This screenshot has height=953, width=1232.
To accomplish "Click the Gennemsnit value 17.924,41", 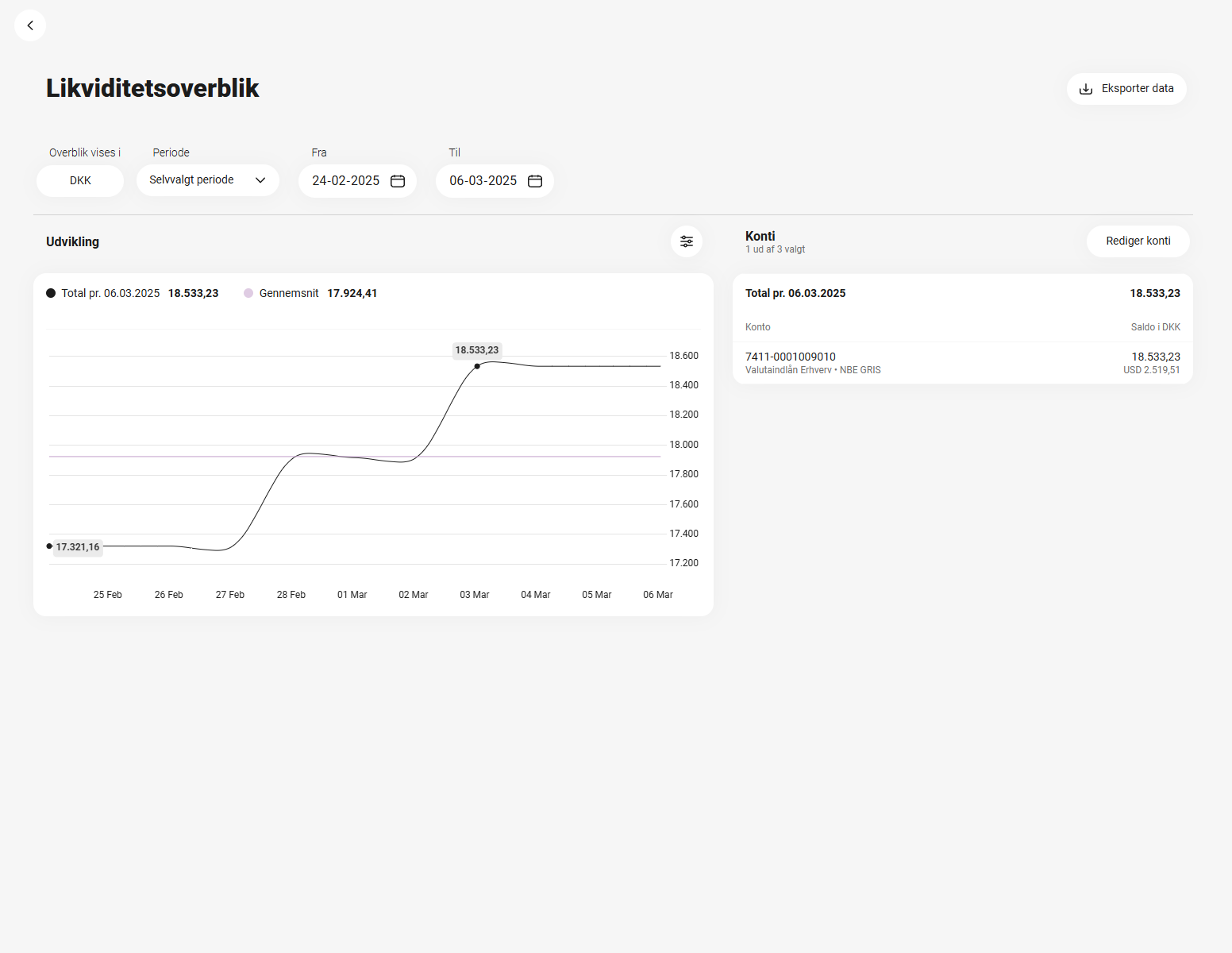I will click(352, 293).
